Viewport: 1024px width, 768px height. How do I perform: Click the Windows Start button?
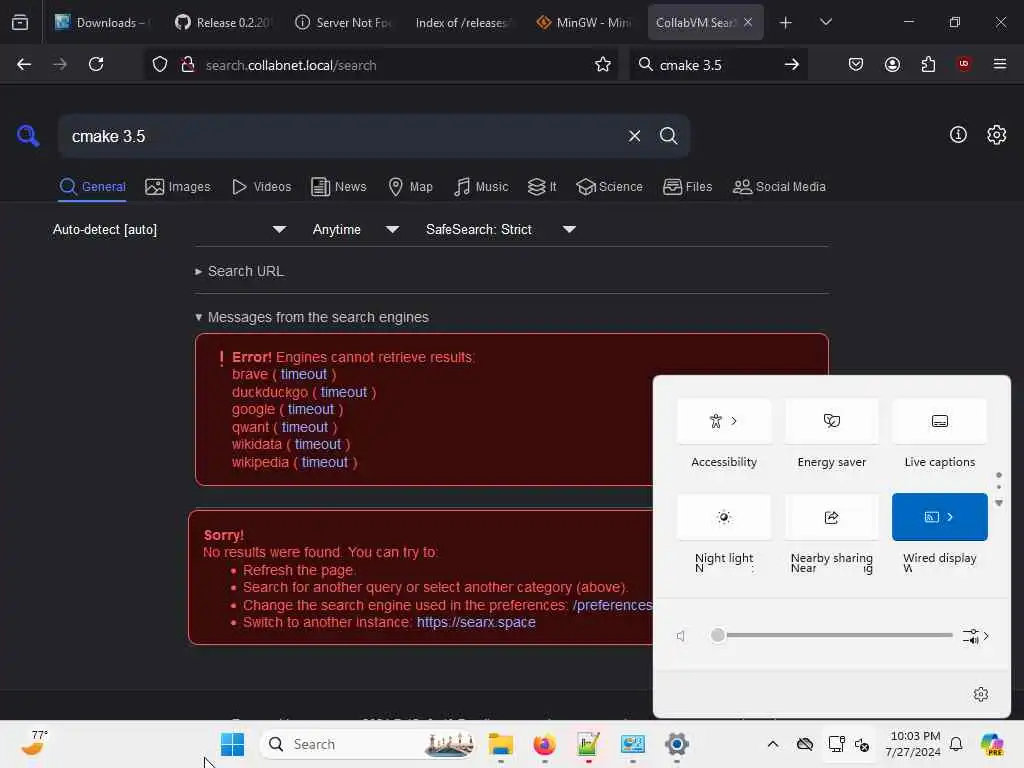[232, 744]
